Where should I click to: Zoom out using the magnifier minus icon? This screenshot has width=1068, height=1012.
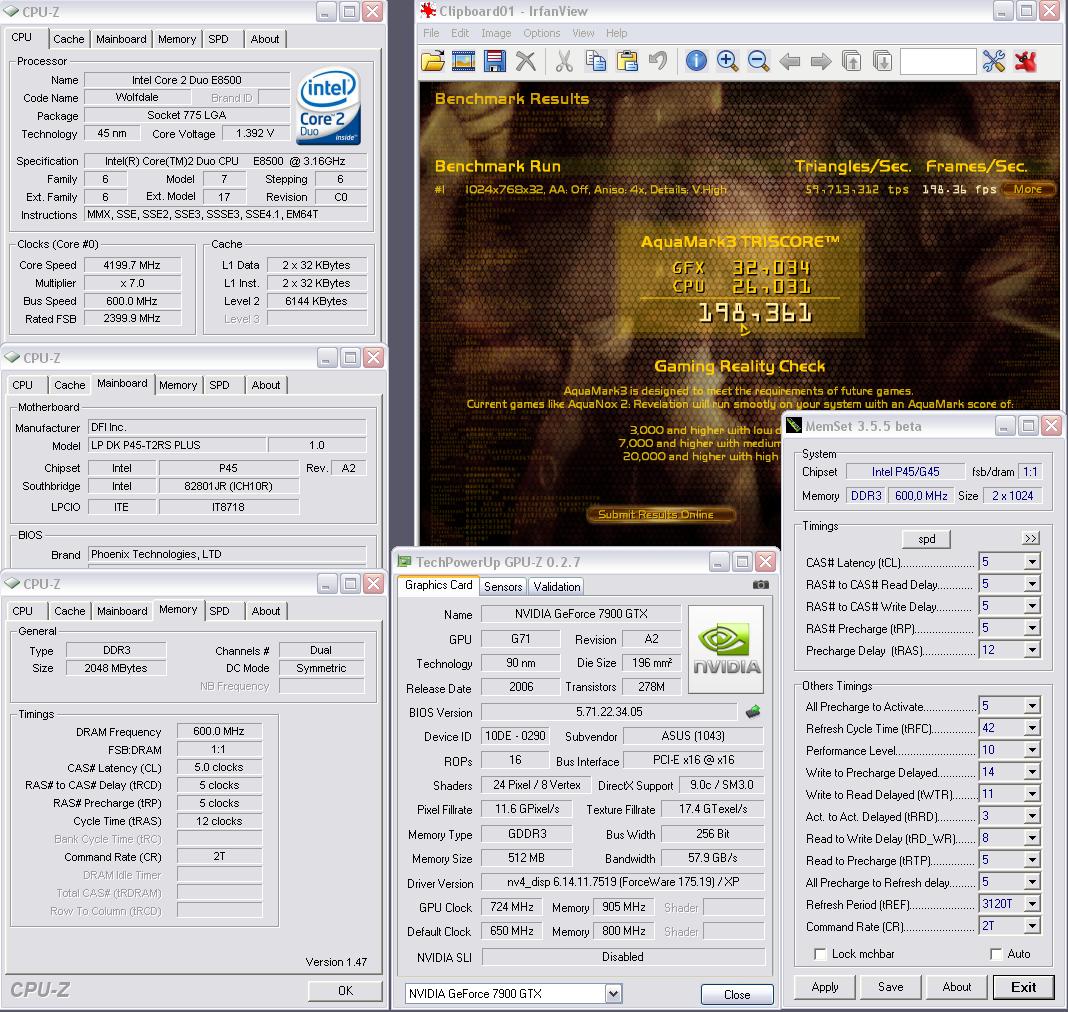758,61
